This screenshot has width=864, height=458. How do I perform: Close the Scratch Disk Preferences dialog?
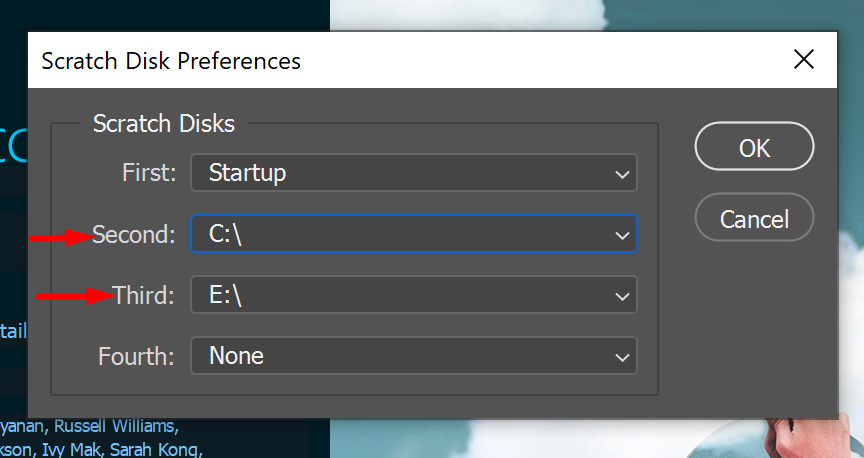click(804, 60)
